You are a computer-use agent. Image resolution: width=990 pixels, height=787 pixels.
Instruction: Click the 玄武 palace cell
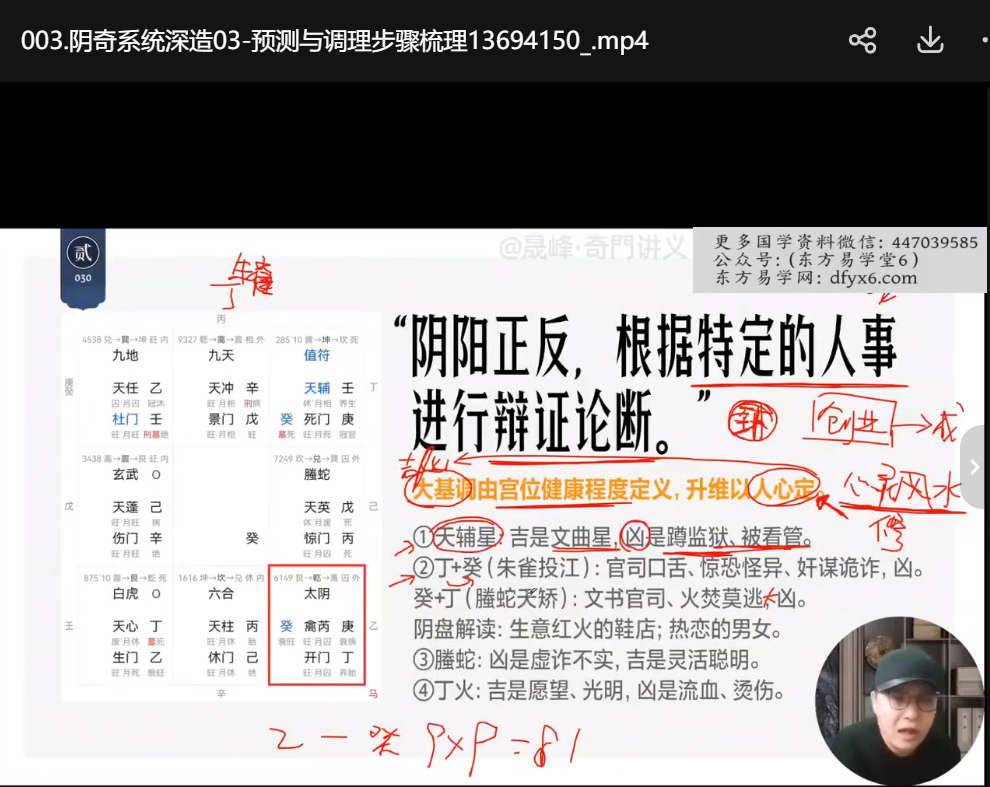125,505
